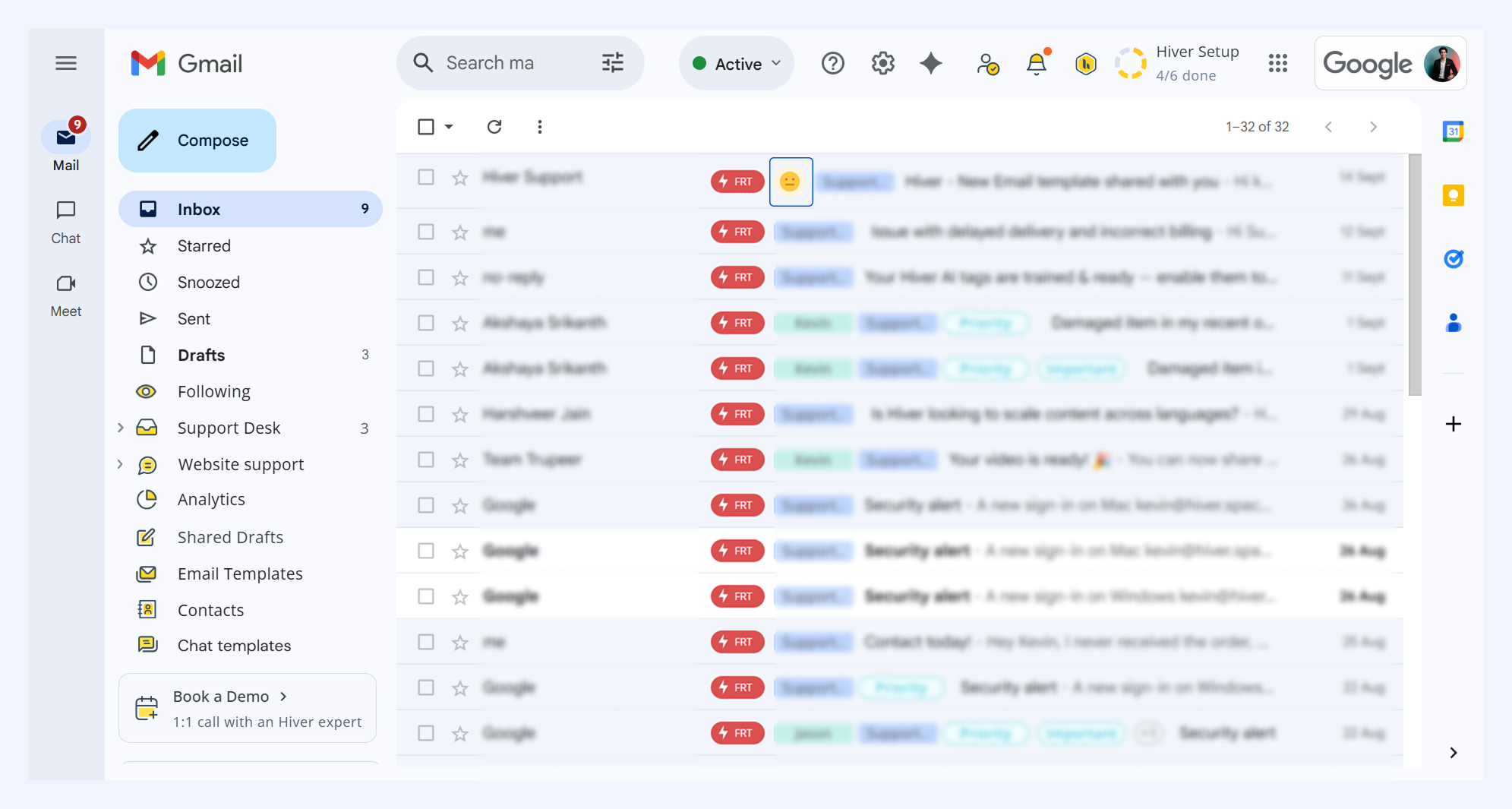Expand the Support Desk arrow

click(x=121, y=428)
